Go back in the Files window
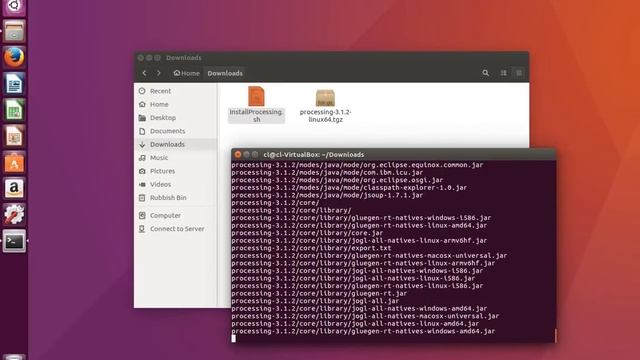Viewport: 640px width, 360px height. point(144,73)
